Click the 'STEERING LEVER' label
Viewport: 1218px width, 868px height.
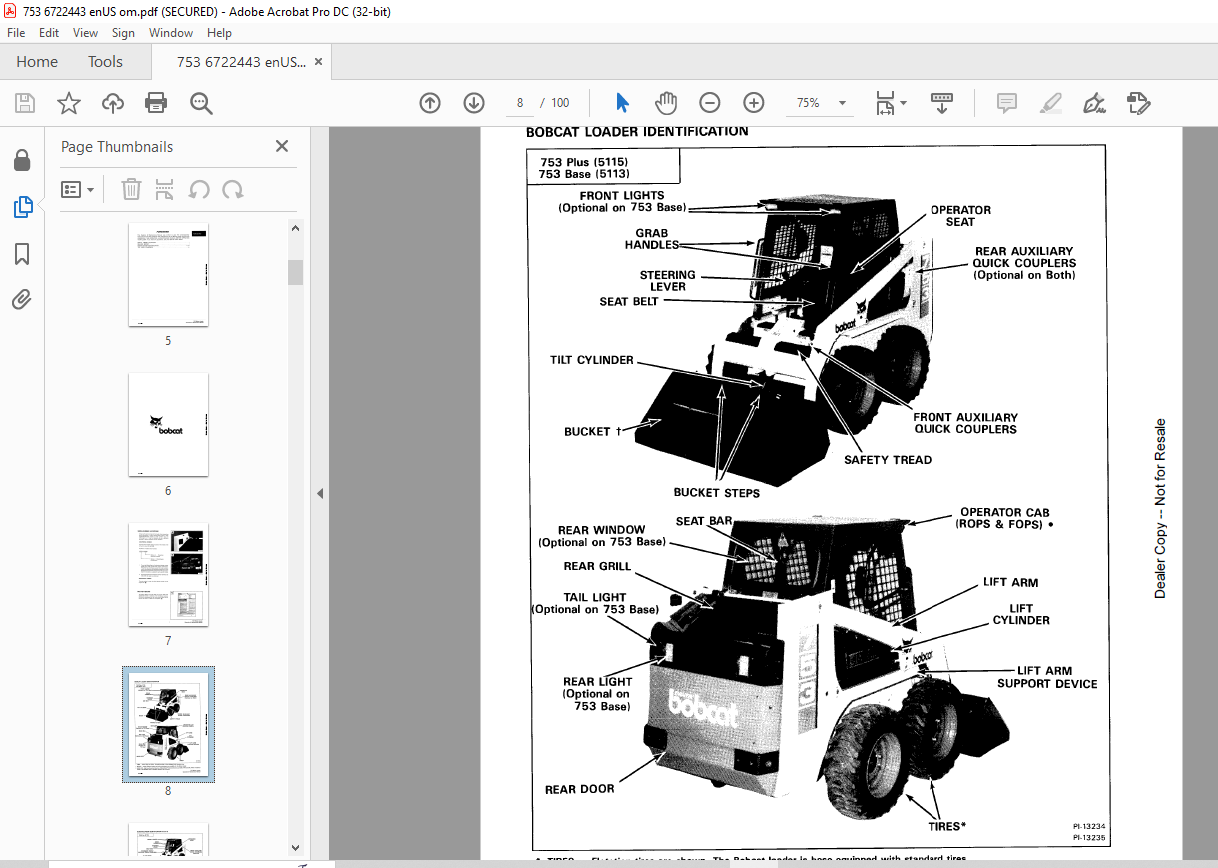pyautogui.click(x=667, y=281)
